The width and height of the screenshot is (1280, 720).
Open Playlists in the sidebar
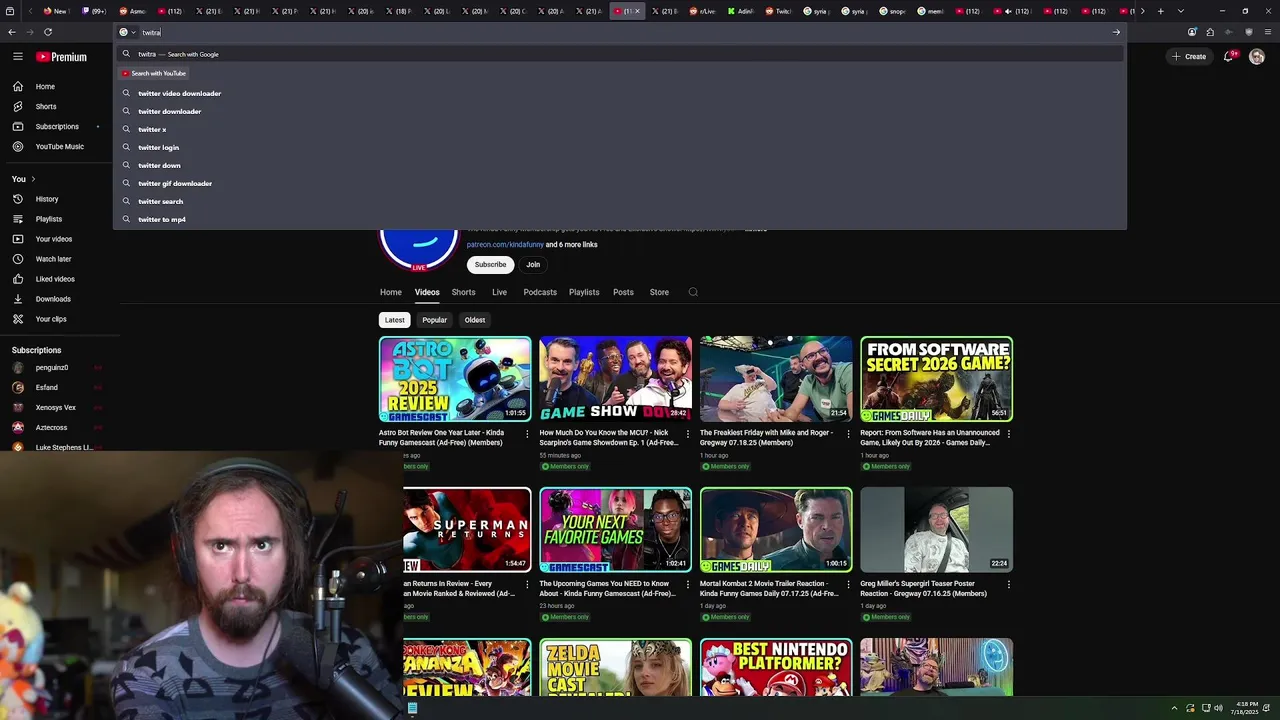pos(48,219)
